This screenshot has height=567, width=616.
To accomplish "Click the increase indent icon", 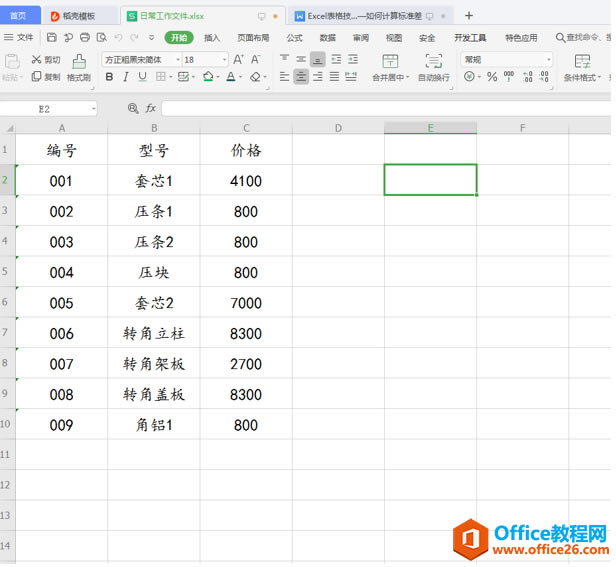I will coord(353,59).
